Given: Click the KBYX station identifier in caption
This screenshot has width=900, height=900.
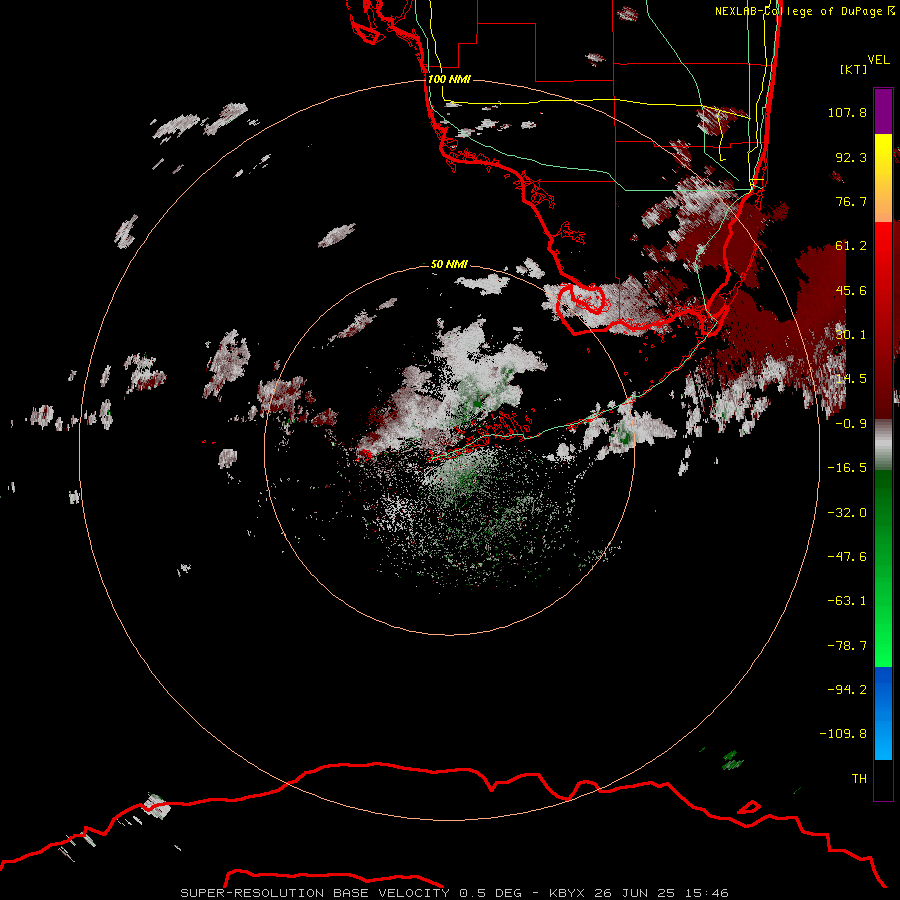Looking at the screenshot, I should pyautogui.click(x=567, y=893).
